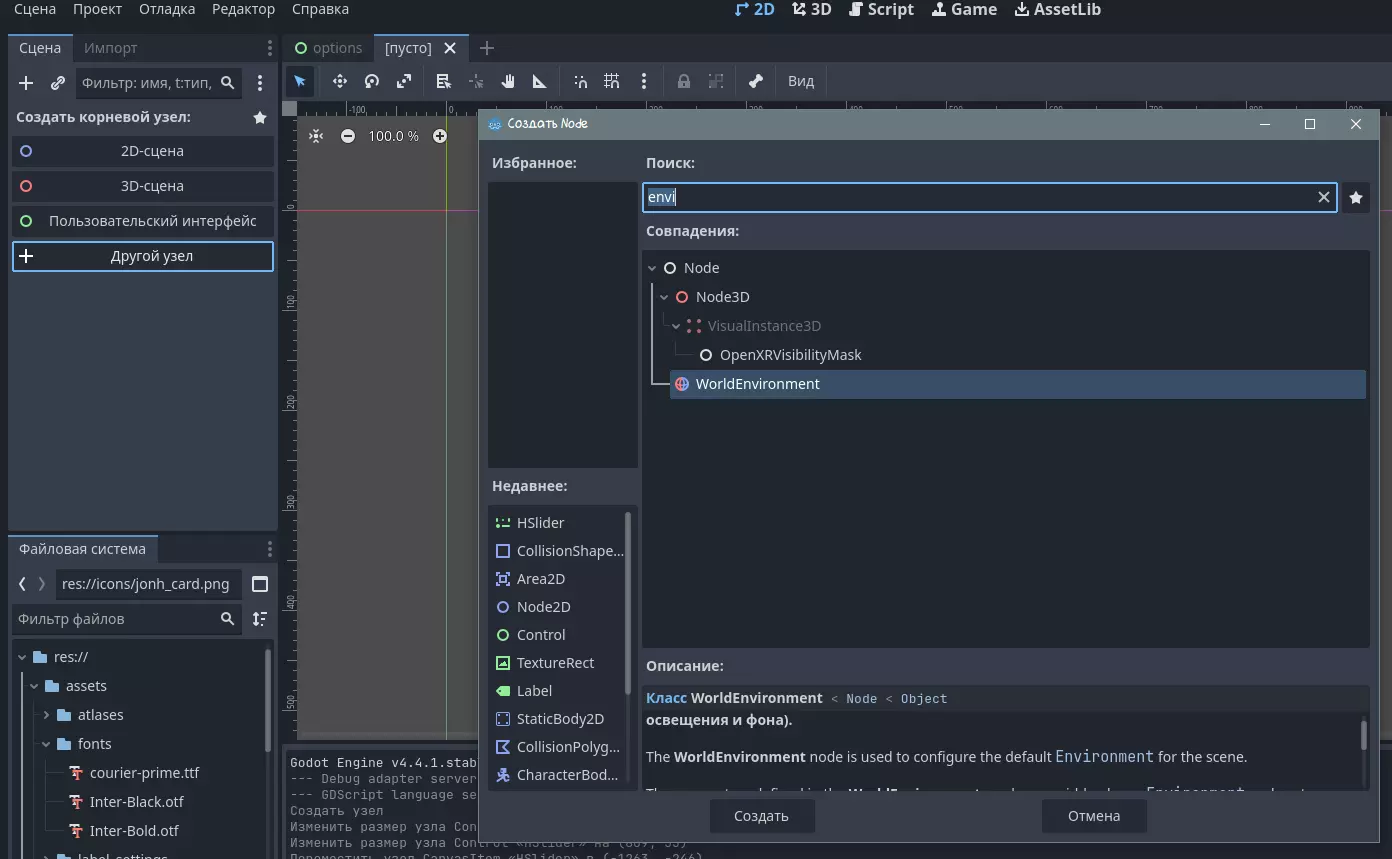Select HSlider from the recent nodes list
1392x859 pixels.
(x=540, y=523)
